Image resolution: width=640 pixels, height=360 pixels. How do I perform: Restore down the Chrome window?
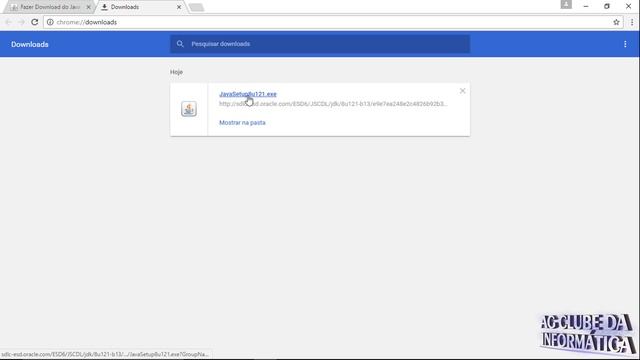607,6
